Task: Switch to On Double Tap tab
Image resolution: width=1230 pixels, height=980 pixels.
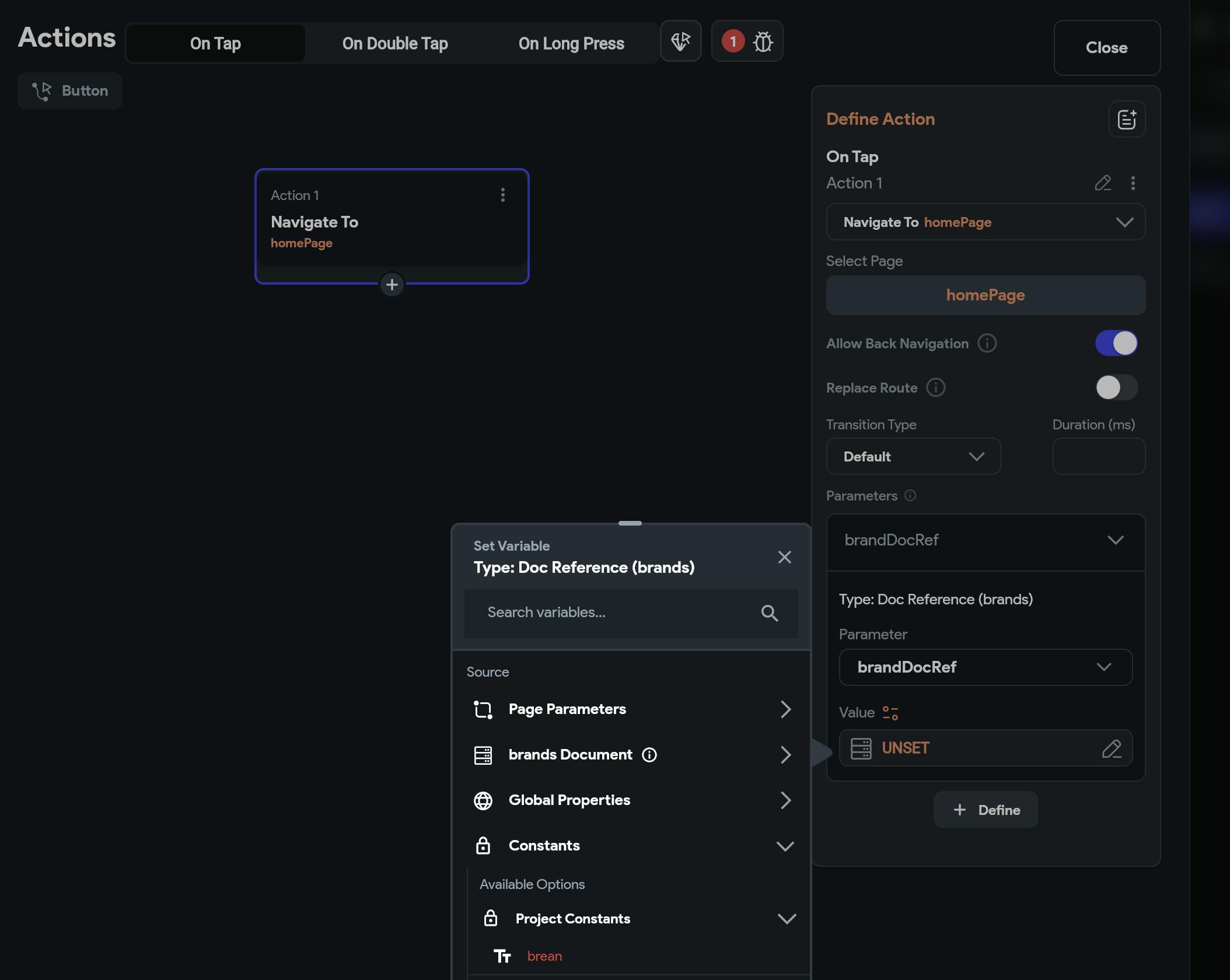Action: 395,44
